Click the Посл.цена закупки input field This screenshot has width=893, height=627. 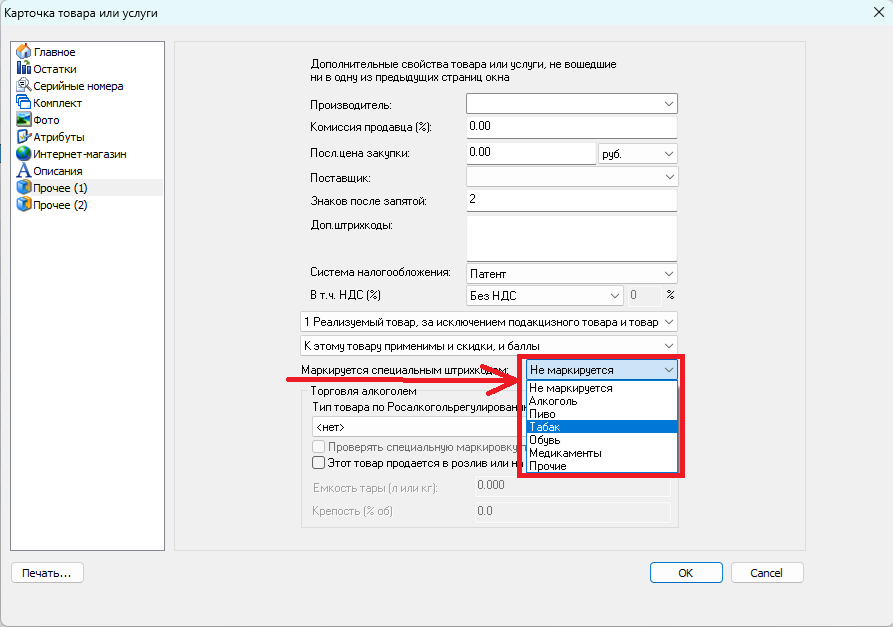coord(531,153)
